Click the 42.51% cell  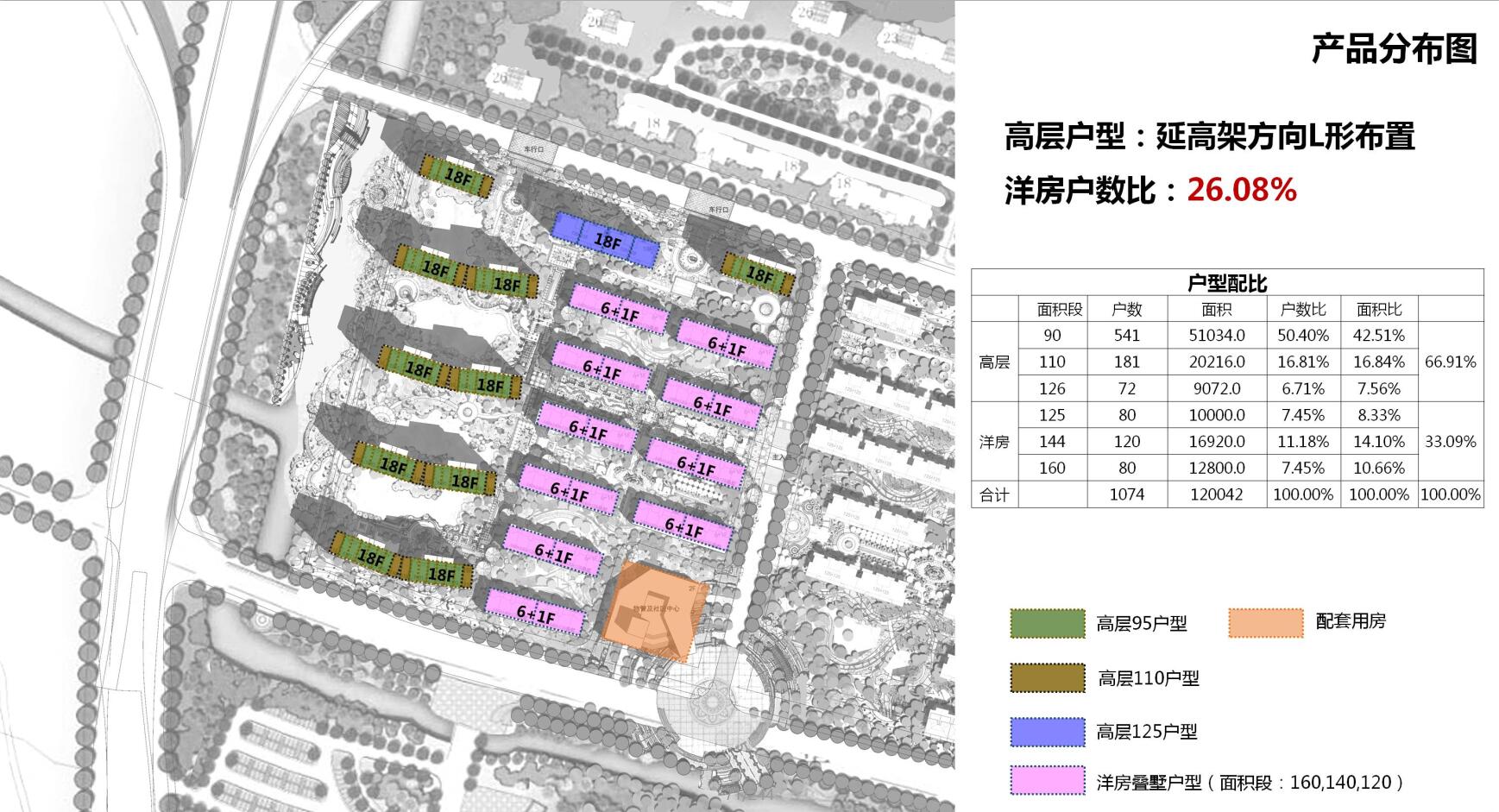click(x=1379, y=336)
